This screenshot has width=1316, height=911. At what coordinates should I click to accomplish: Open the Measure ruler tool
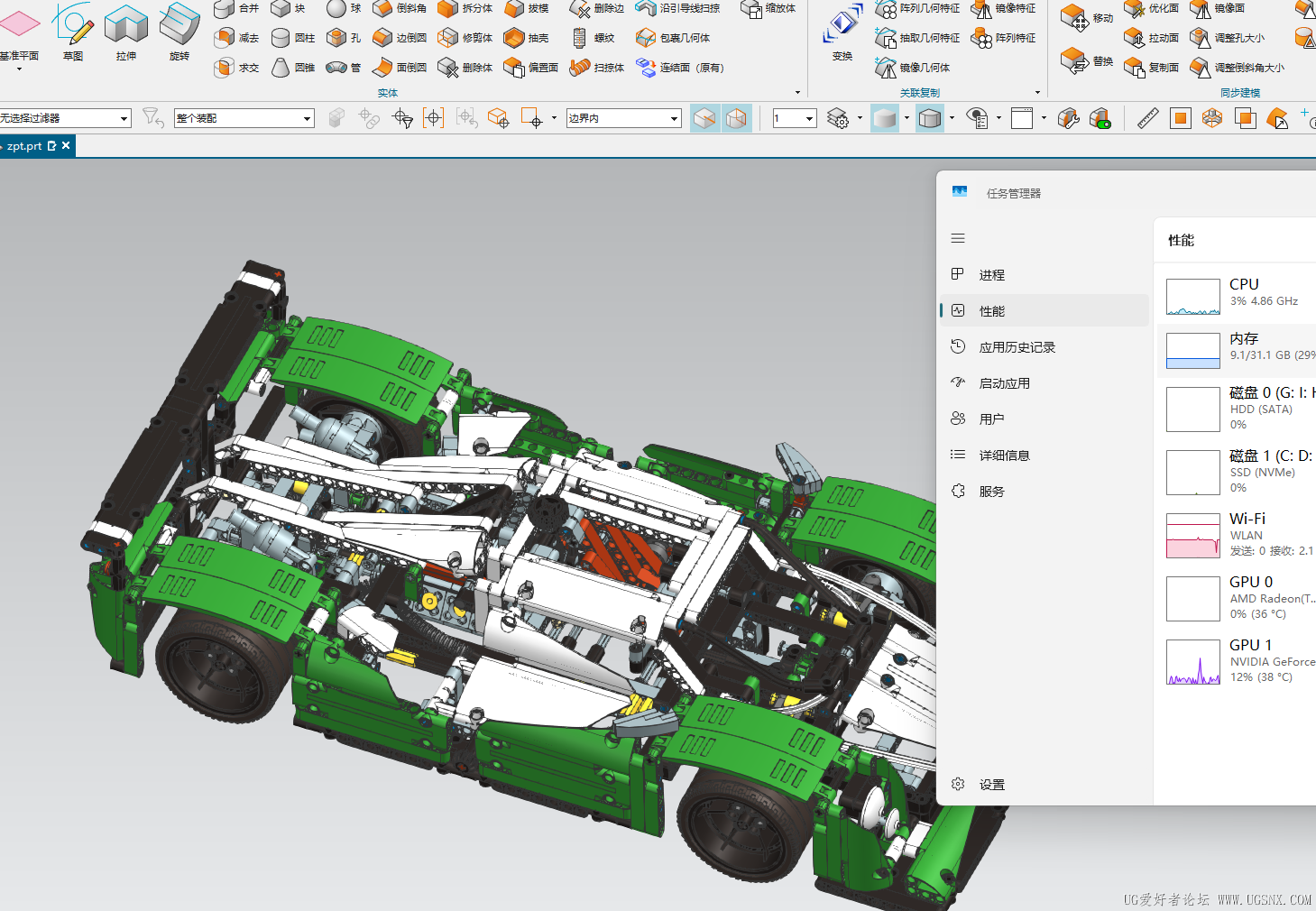(1147, 118)
